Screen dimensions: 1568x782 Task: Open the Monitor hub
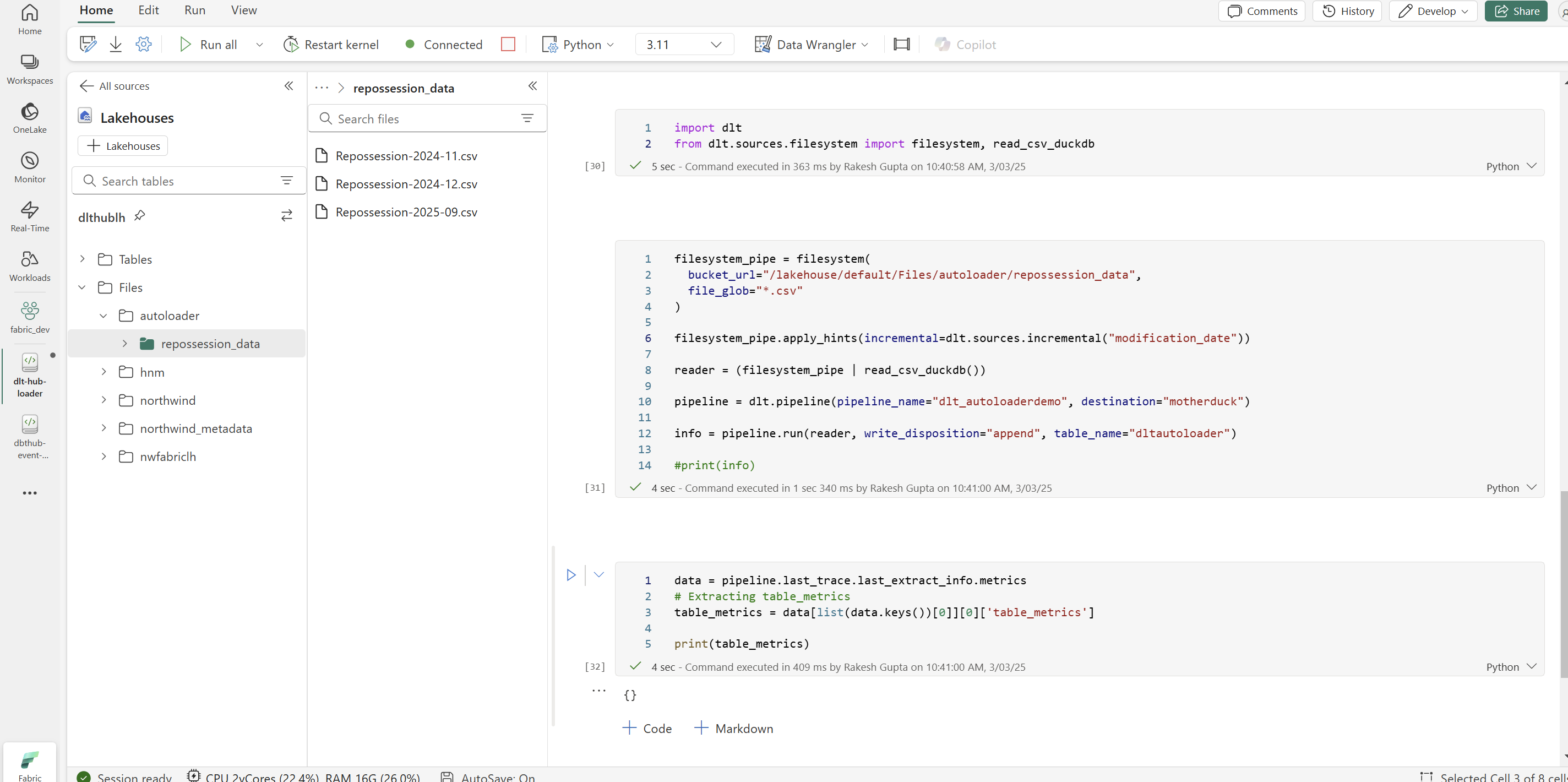[29, 166]
